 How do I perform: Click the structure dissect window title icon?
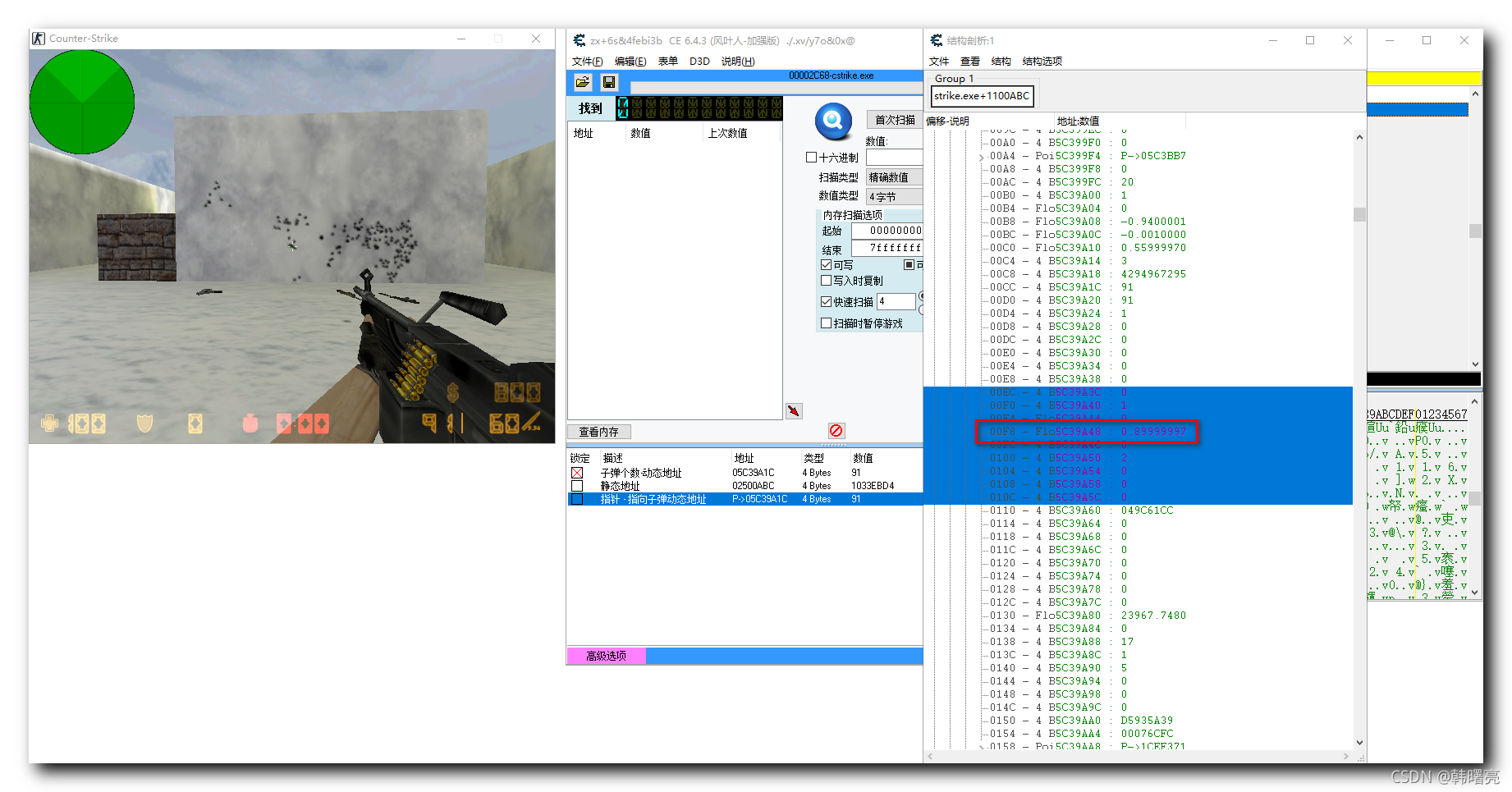pos(937,40)
